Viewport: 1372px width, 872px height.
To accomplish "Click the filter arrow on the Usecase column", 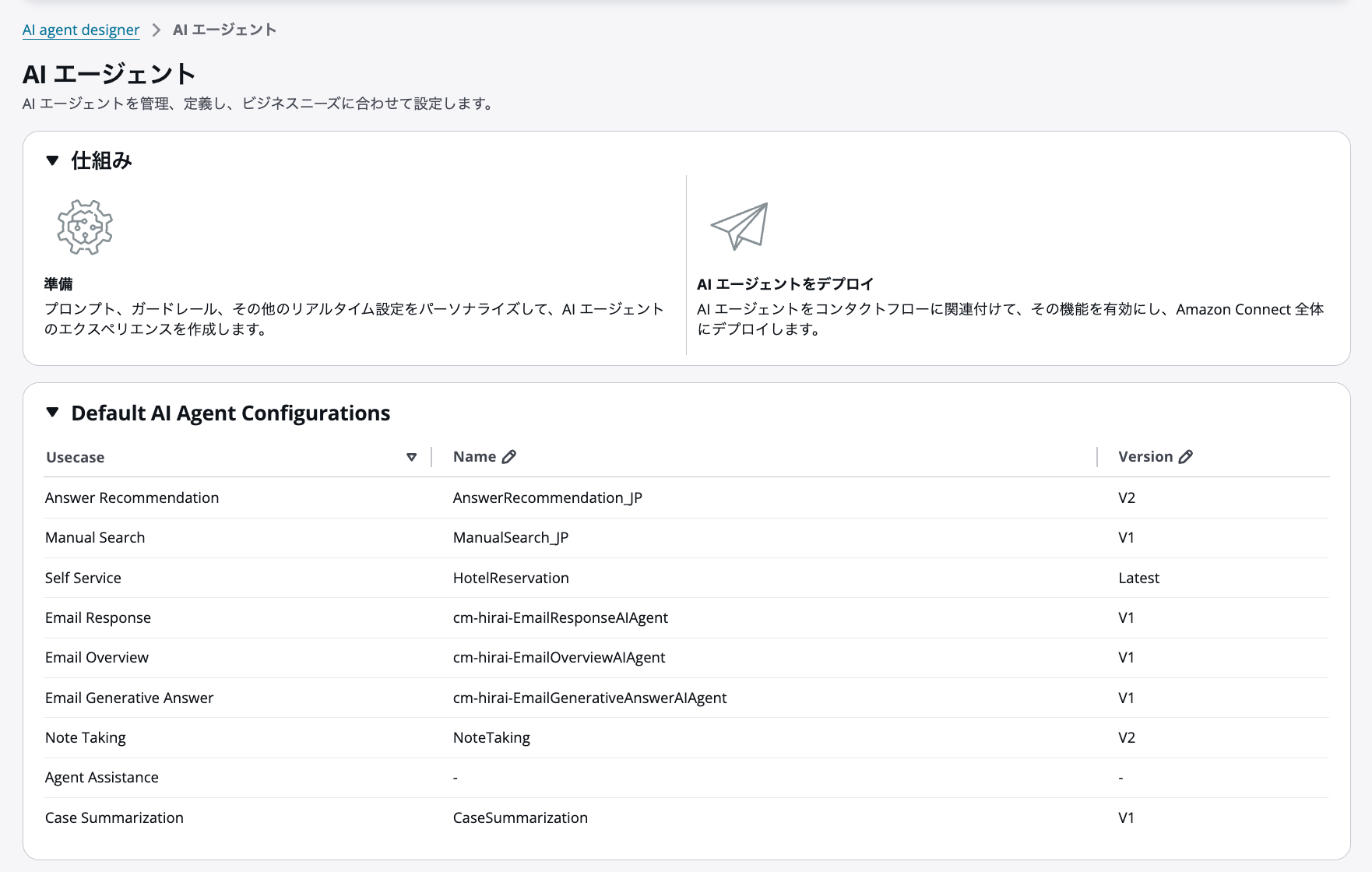I will (x=412, y=458).
